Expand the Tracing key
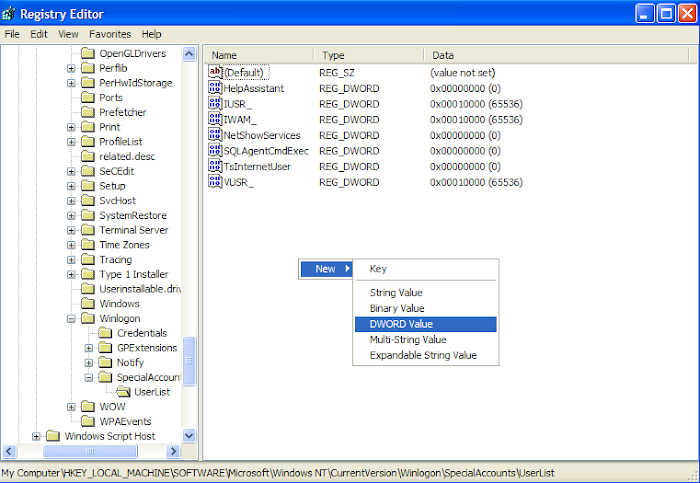 (x=71, y=260)
